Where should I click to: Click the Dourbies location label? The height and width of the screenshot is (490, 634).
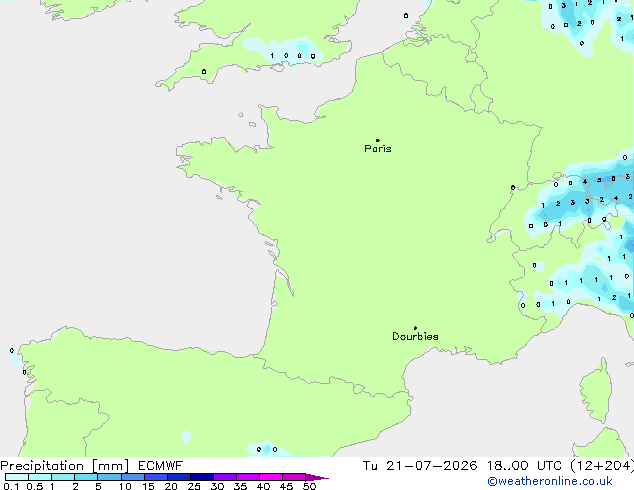point(415,336)
